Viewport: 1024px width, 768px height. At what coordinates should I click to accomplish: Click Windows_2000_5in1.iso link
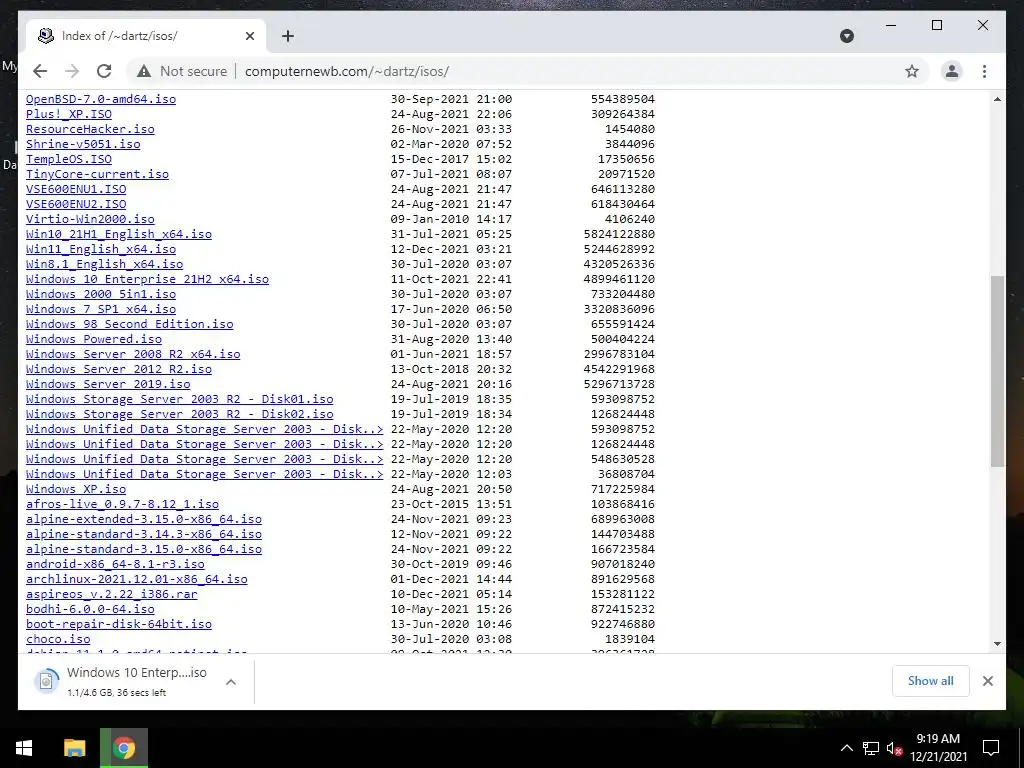coord(101,295)
